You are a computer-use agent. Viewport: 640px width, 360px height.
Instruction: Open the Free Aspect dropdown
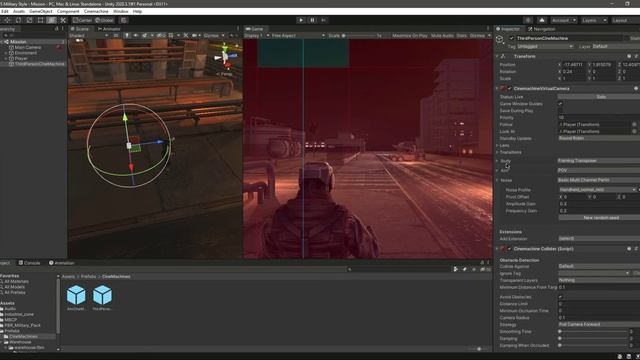pos(298,36)
